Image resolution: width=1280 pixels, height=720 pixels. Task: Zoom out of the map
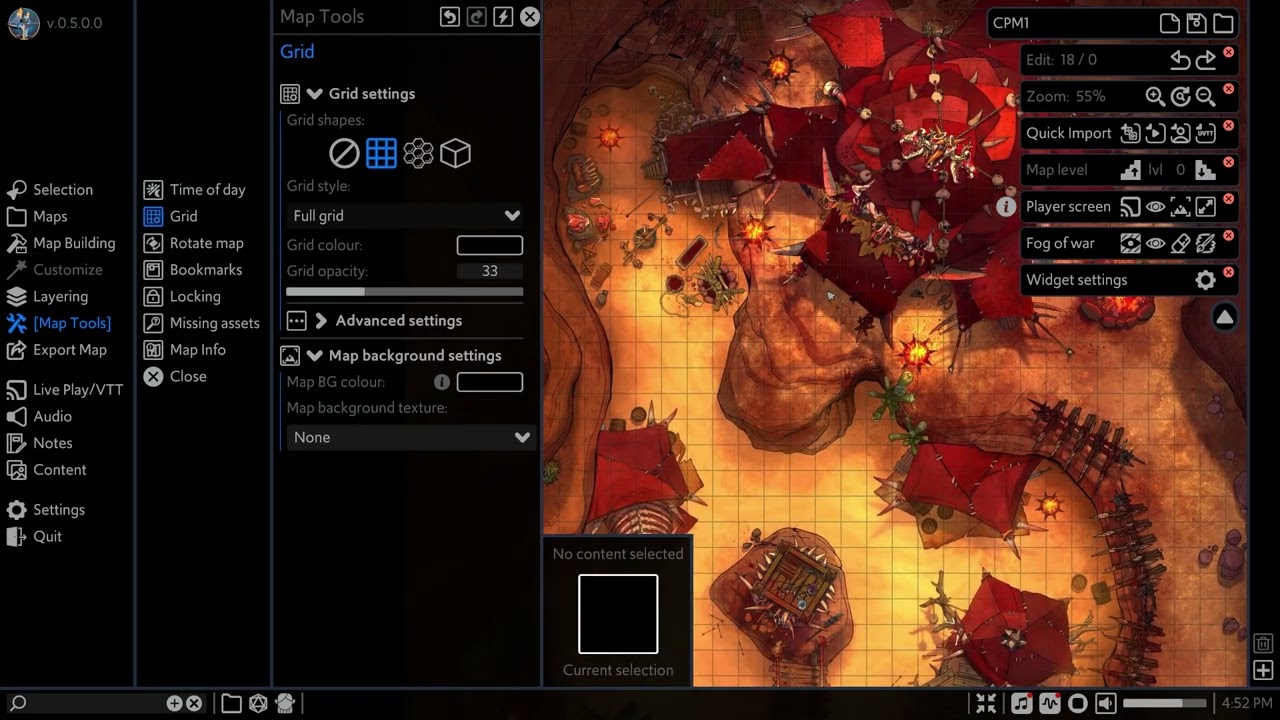tap(1206, 96)
